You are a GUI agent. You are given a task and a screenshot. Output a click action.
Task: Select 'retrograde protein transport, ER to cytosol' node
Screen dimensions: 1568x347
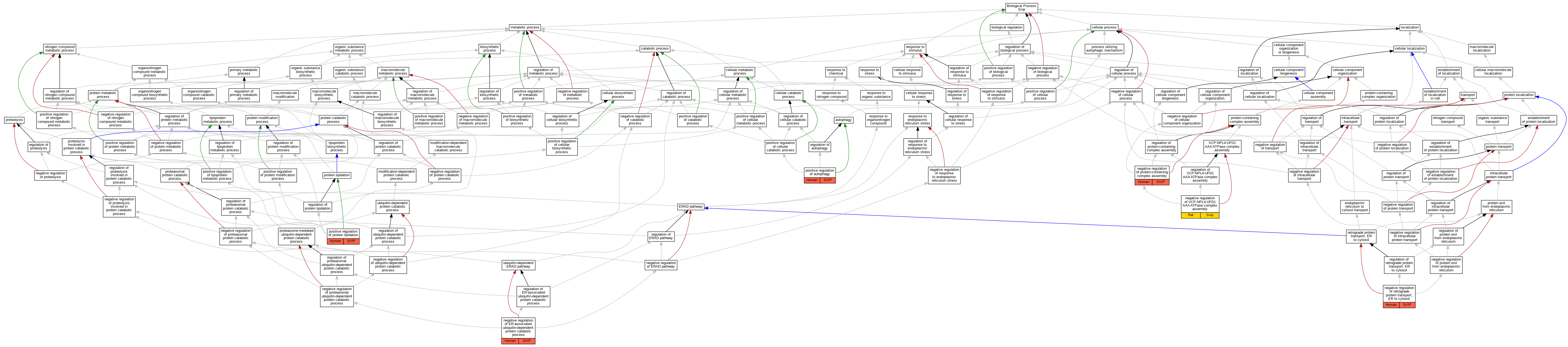tap(1361, 236)
